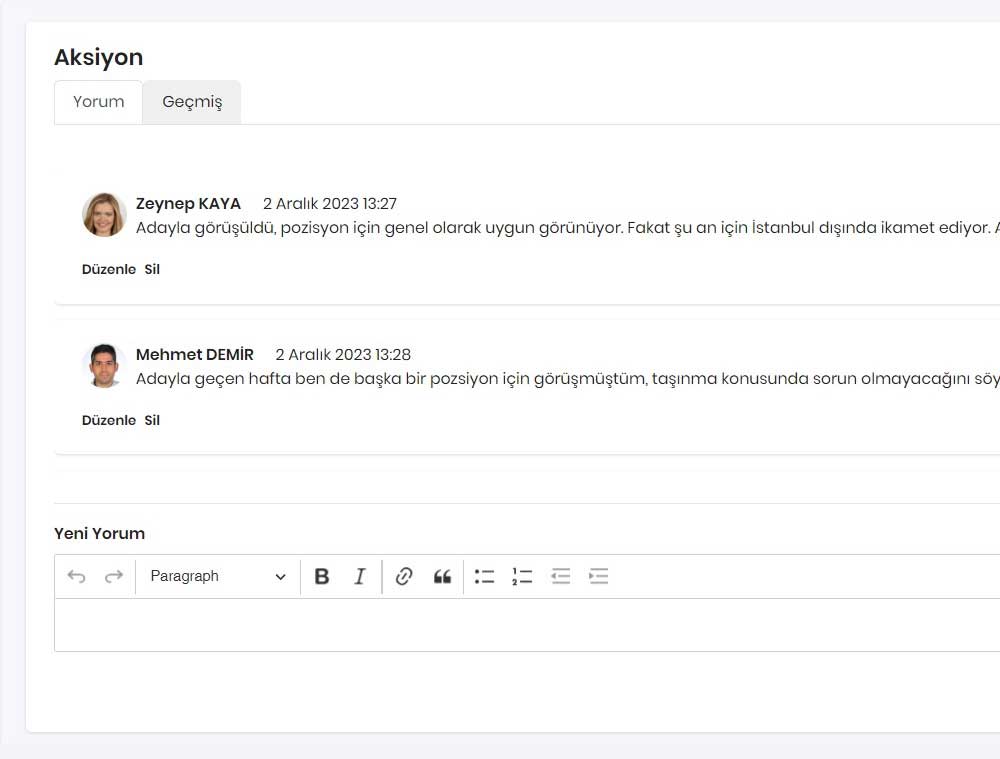Select the name Mehmet DEMİR
The height and width of the screenshot is (759, 1000).
point(195,355)
